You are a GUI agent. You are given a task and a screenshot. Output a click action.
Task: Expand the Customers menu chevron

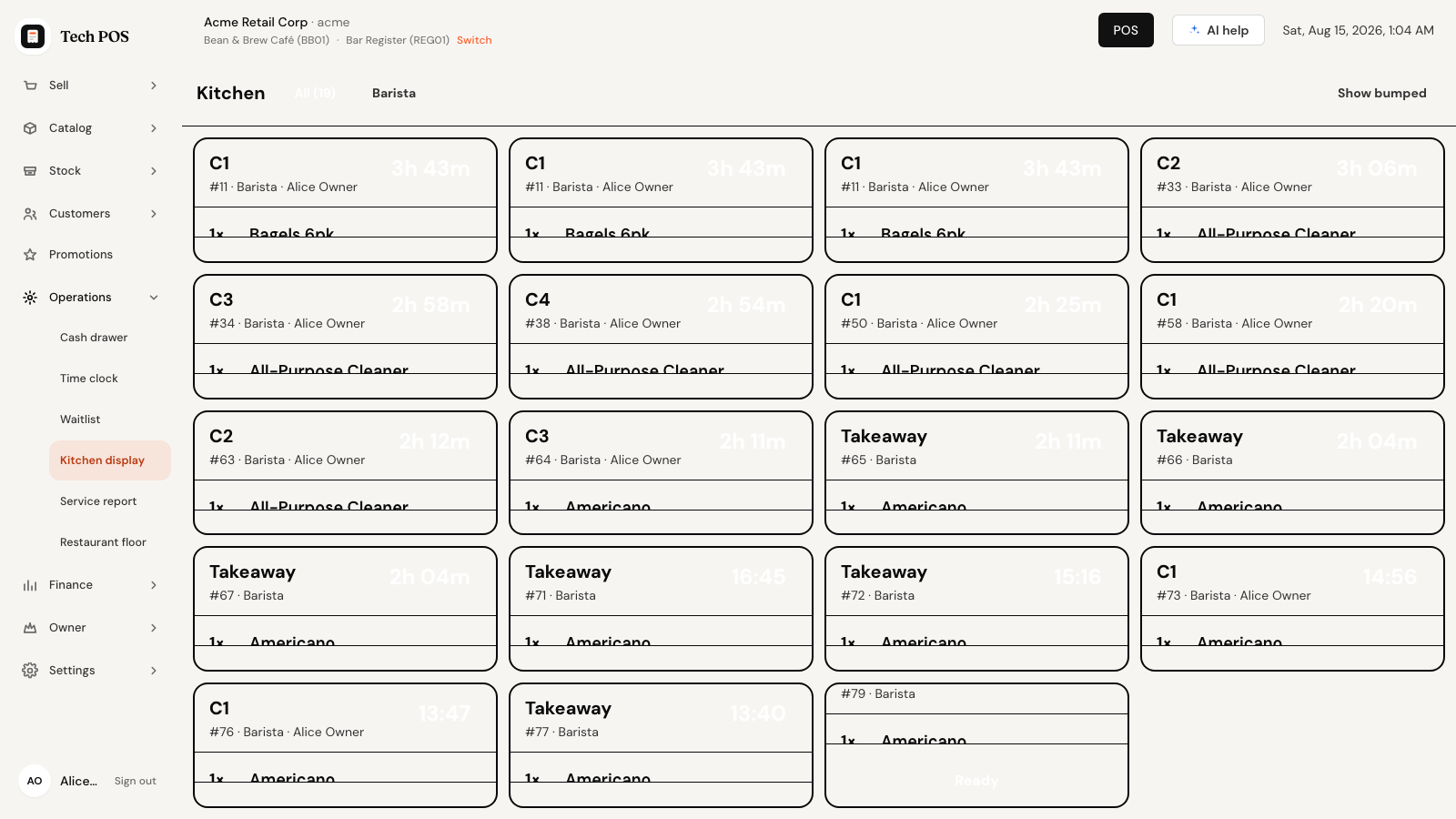click(154, 214)
